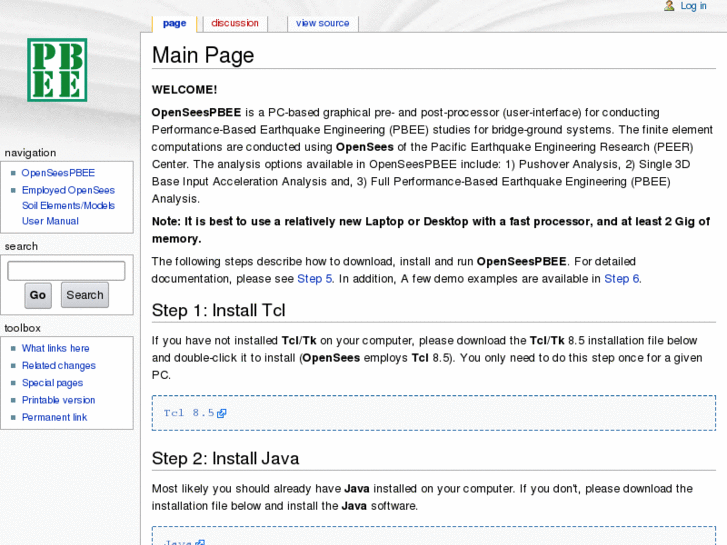
Task: Switch to the discussion tab
Action: click(235, 23)
